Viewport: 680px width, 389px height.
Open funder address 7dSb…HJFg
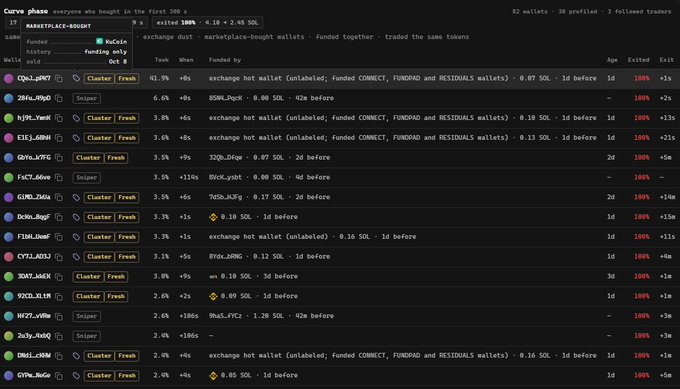226,197
